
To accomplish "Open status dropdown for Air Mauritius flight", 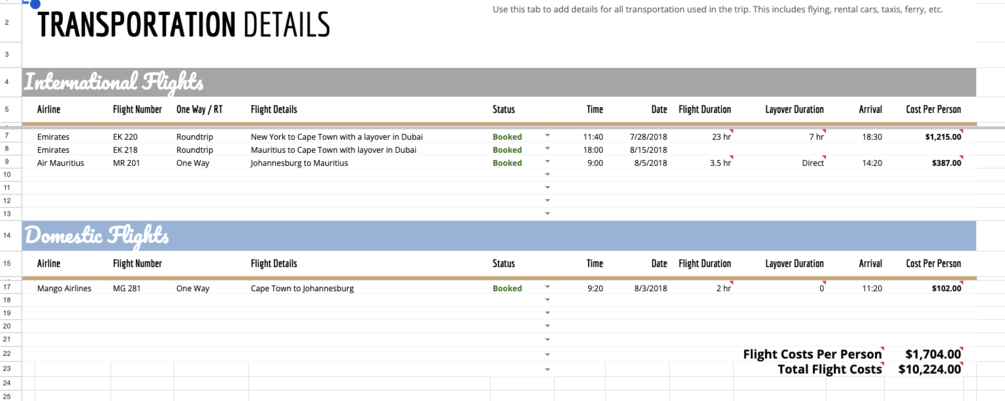I will (x=547, y=161).
